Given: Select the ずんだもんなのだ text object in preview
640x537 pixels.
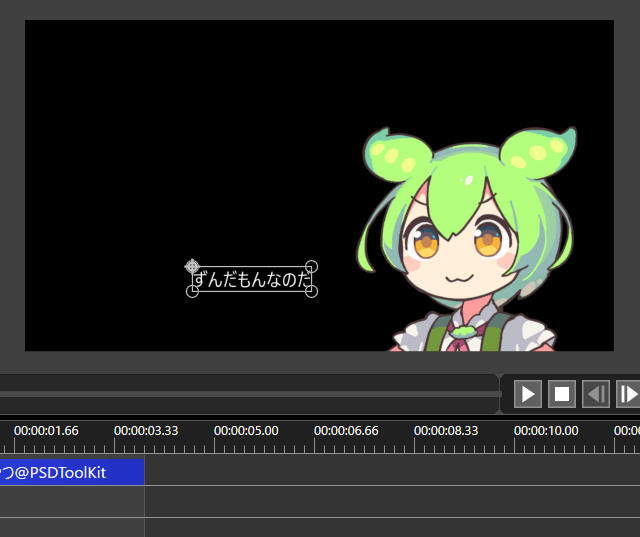Looking at the screenshot, I should coord(252,280).
